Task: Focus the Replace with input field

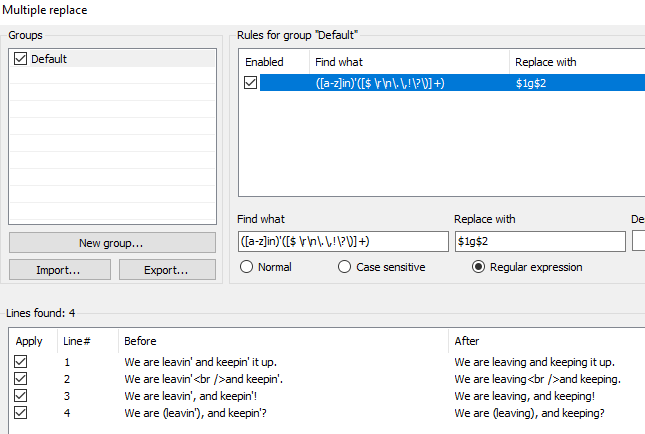Action: (x=539, y=242)
